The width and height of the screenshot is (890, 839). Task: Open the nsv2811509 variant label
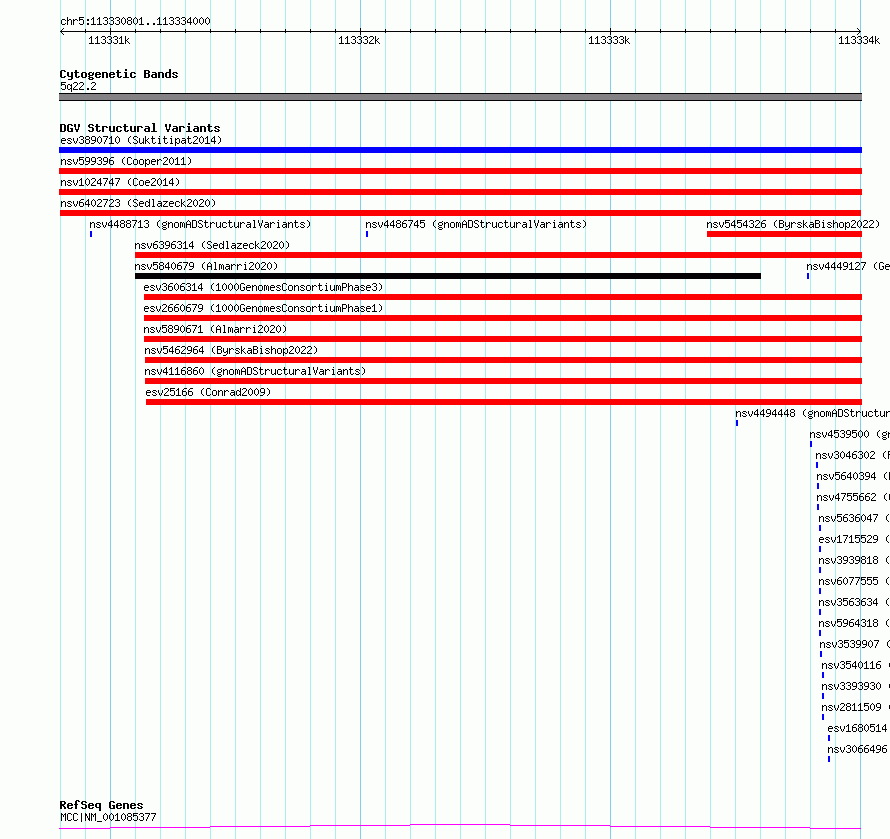855,707
